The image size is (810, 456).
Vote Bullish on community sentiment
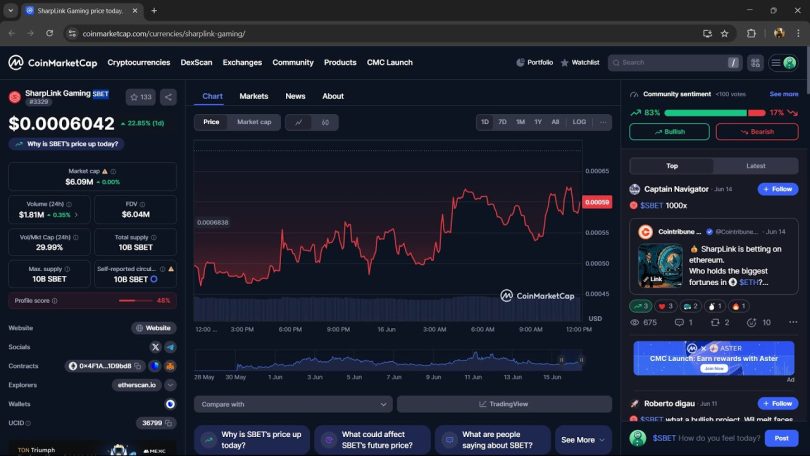[x=669, y=132]
